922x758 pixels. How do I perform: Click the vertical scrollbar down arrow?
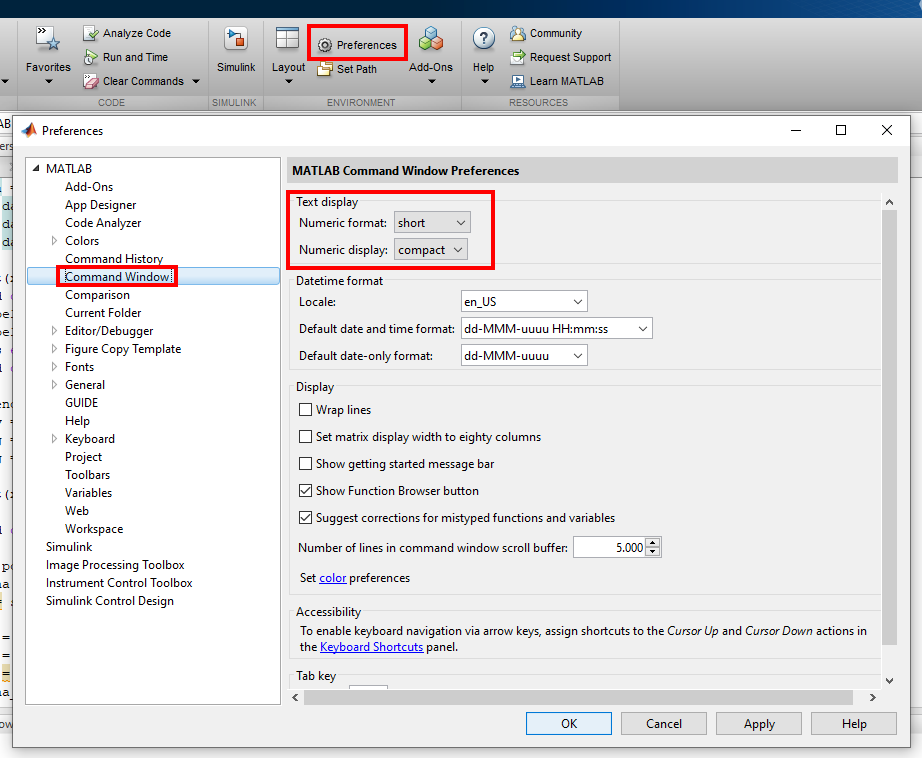890,680
